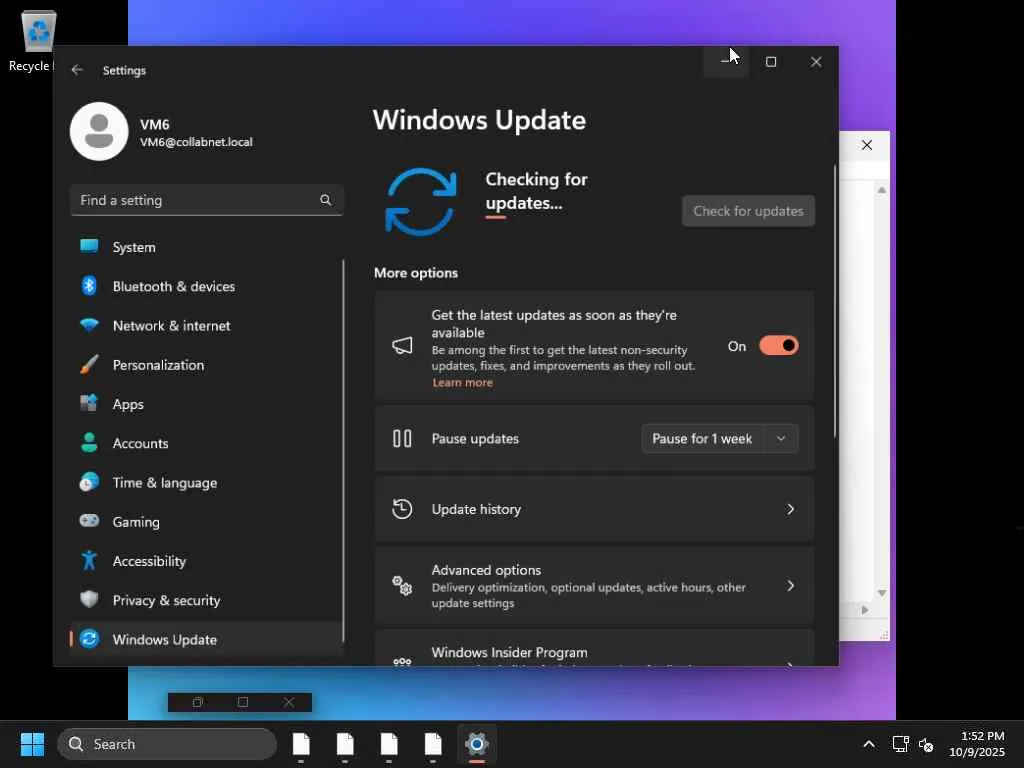Expand Update history chevron
Viewport: 1024px width, 768px height.
point(790,509)
